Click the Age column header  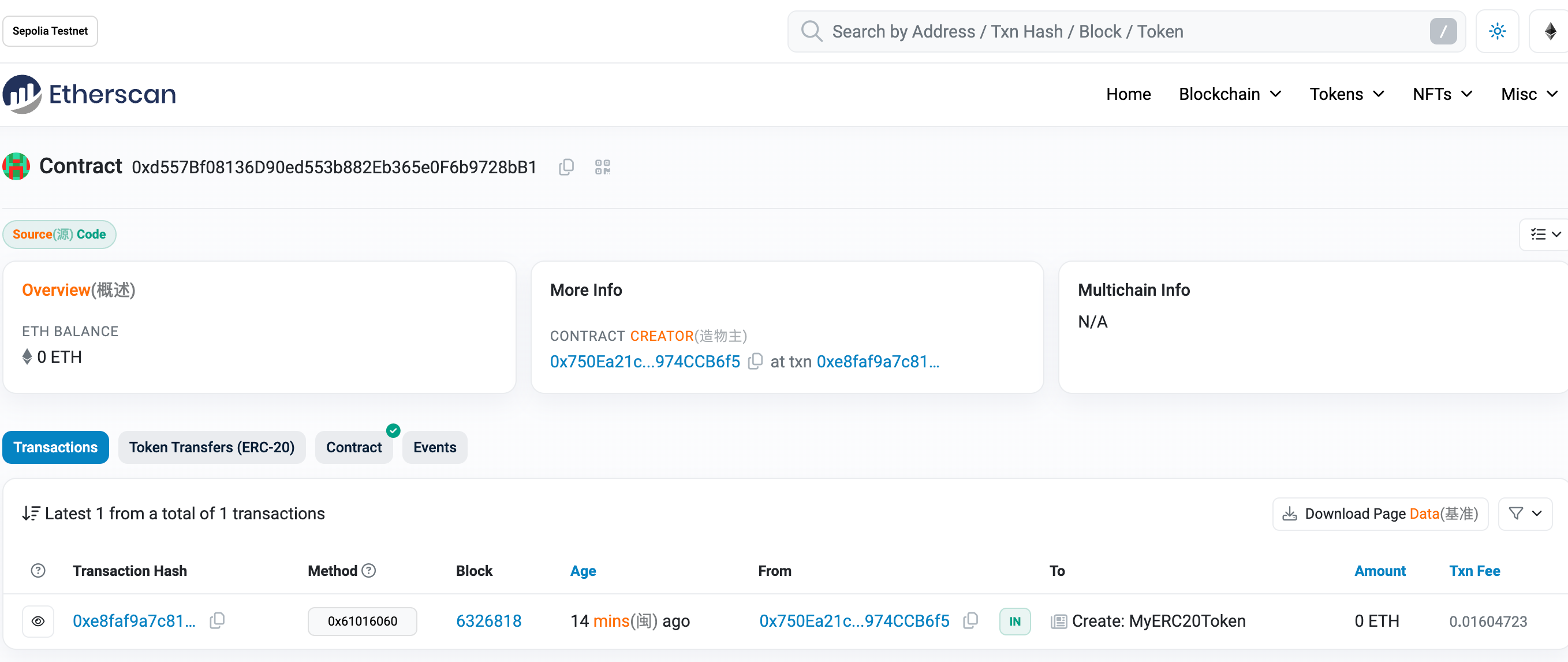(583, 571)
